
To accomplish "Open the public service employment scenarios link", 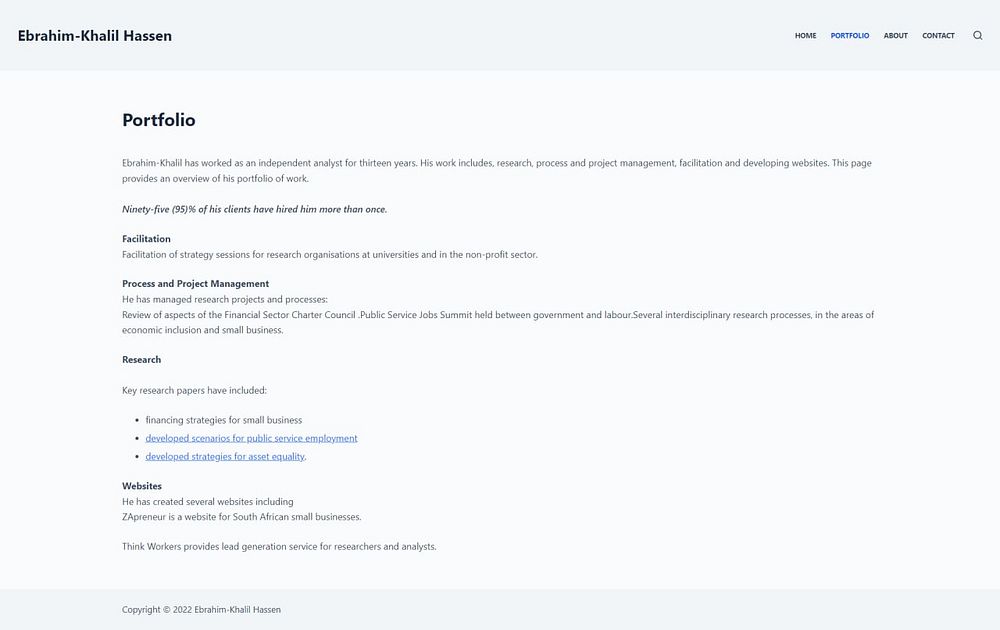I will pyautogui.click(x=251, y=438).
